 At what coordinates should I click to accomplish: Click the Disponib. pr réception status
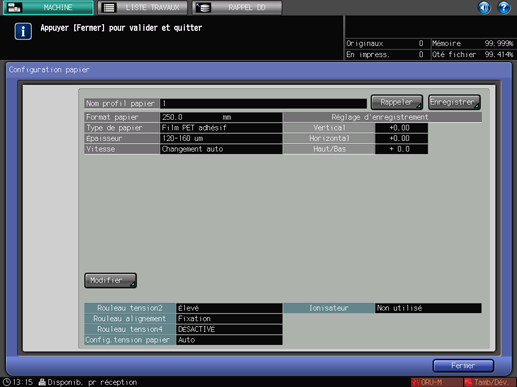88,382
